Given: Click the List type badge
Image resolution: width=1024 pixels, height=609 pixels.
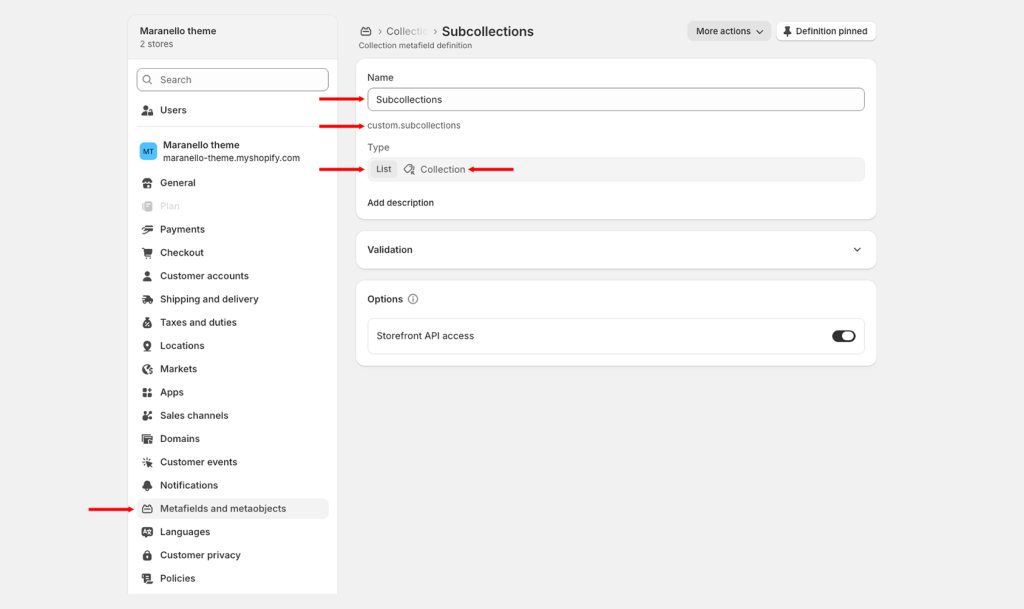Looking at the screenshot, I should click(383, 169).
